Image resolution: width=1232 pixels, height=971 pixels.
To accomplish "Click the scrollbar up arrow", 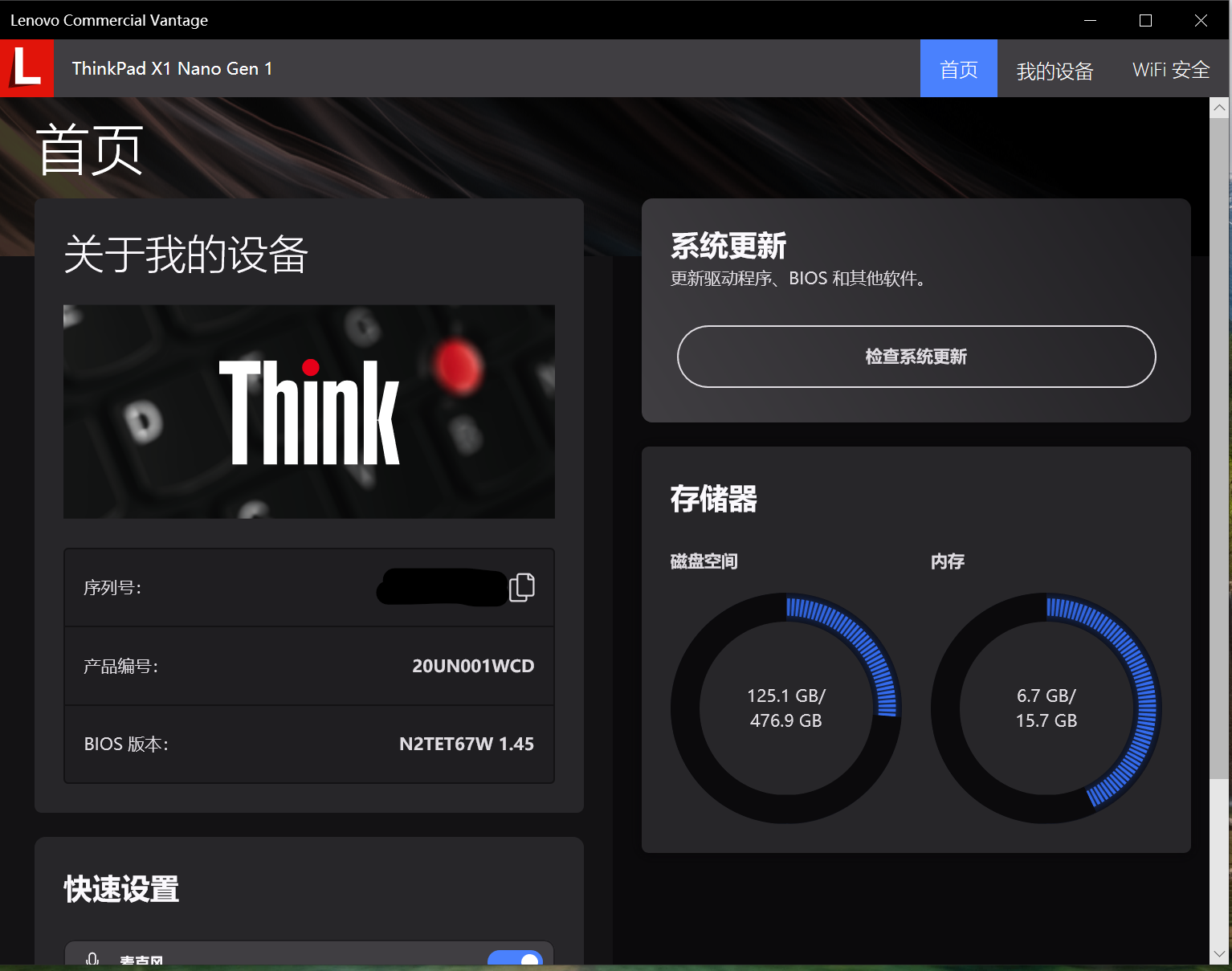I will click(1220, 108).
